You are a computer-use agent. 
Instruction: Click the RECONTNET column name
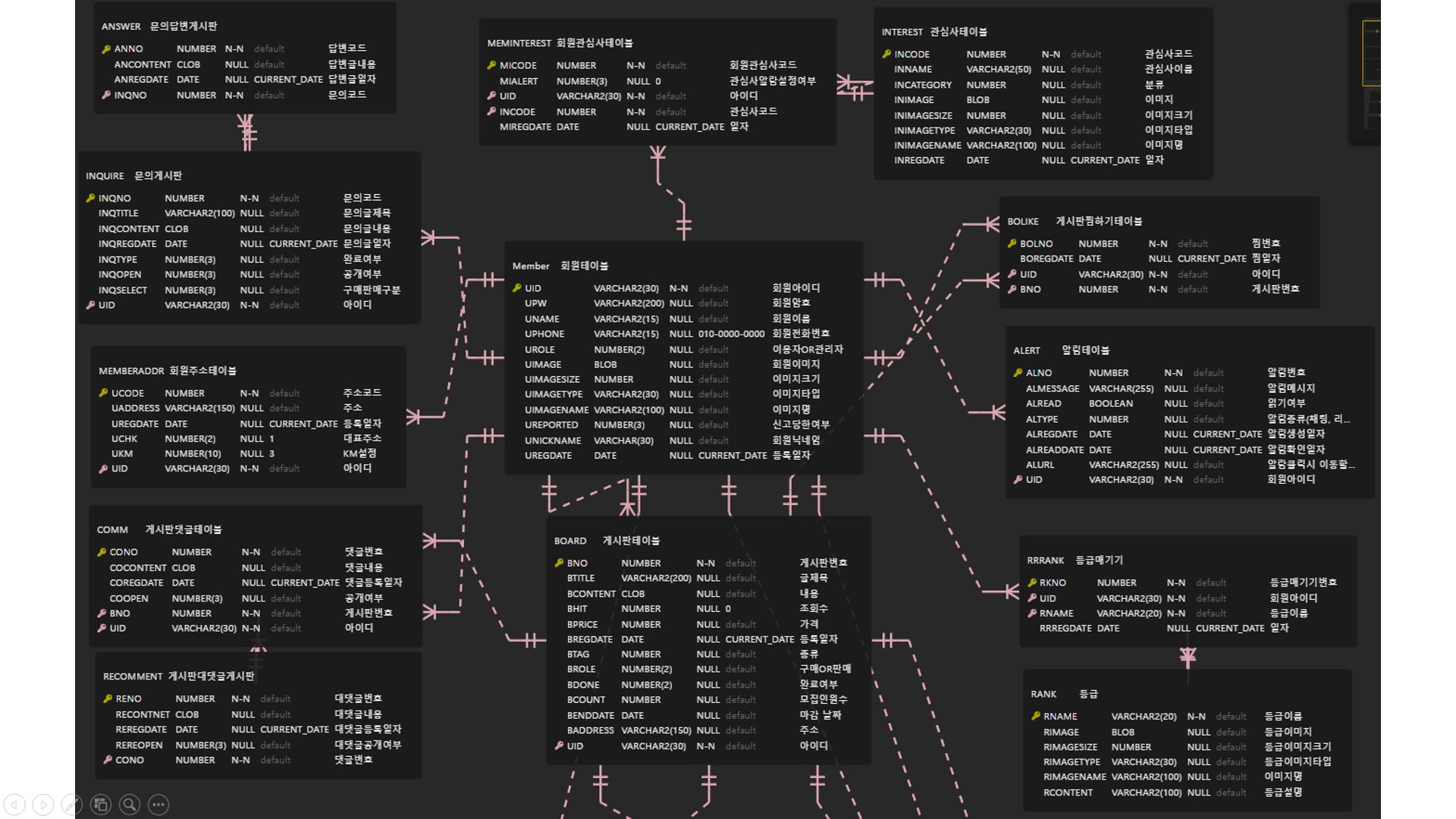(x=143, y=715)
